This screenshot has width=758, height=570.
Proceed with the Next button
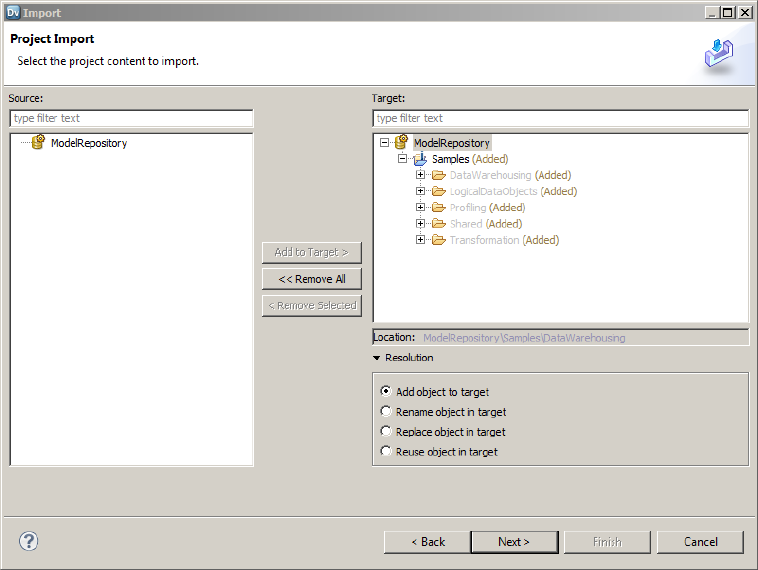click(x=514, y=542)
